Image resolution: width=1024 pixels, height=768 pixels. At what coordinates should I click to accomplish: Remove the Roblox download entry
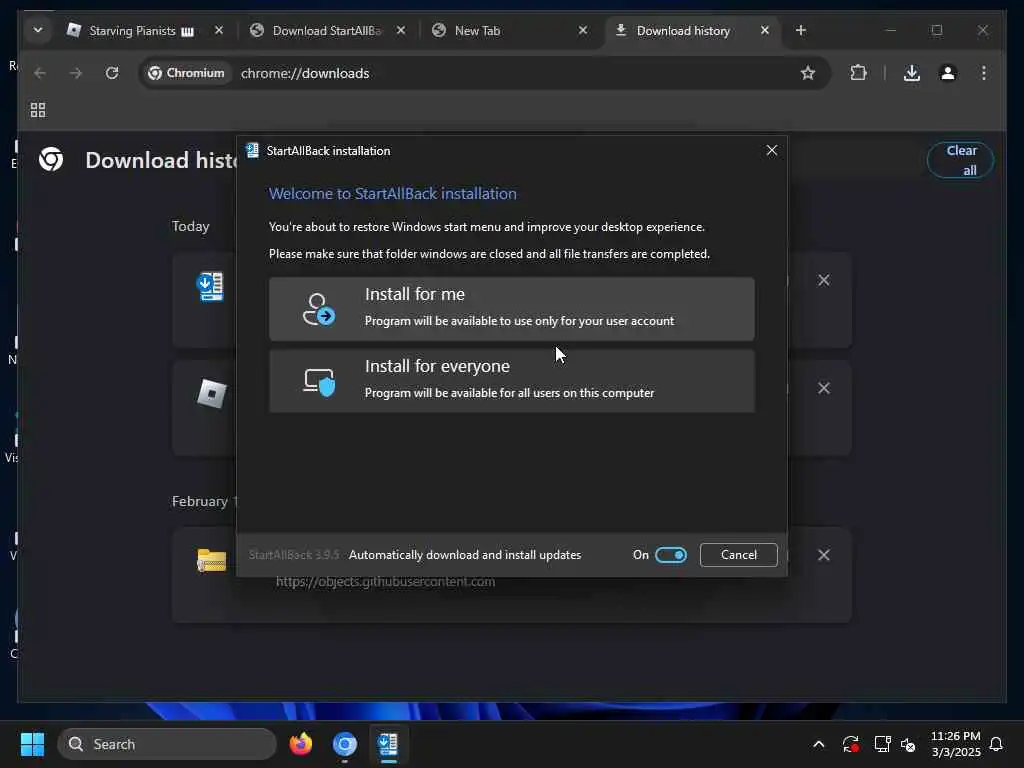pyautogui.click(x=824, y=388)
